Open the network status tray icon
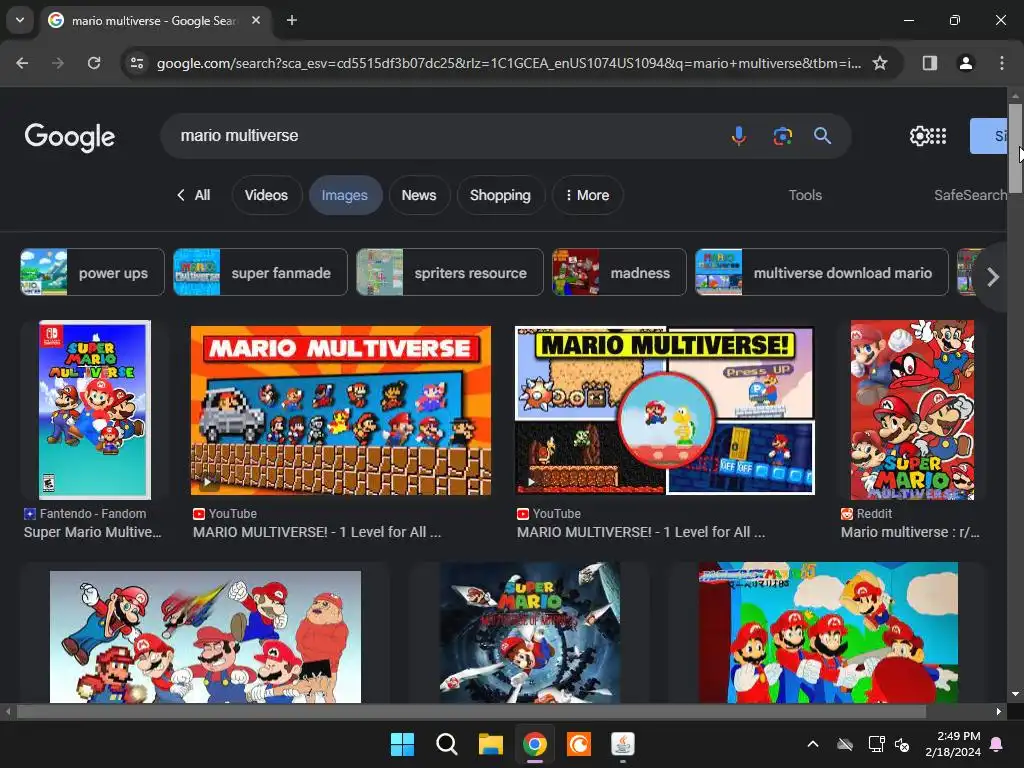This screenshot has width=1024, height=768. coord(876,744)
